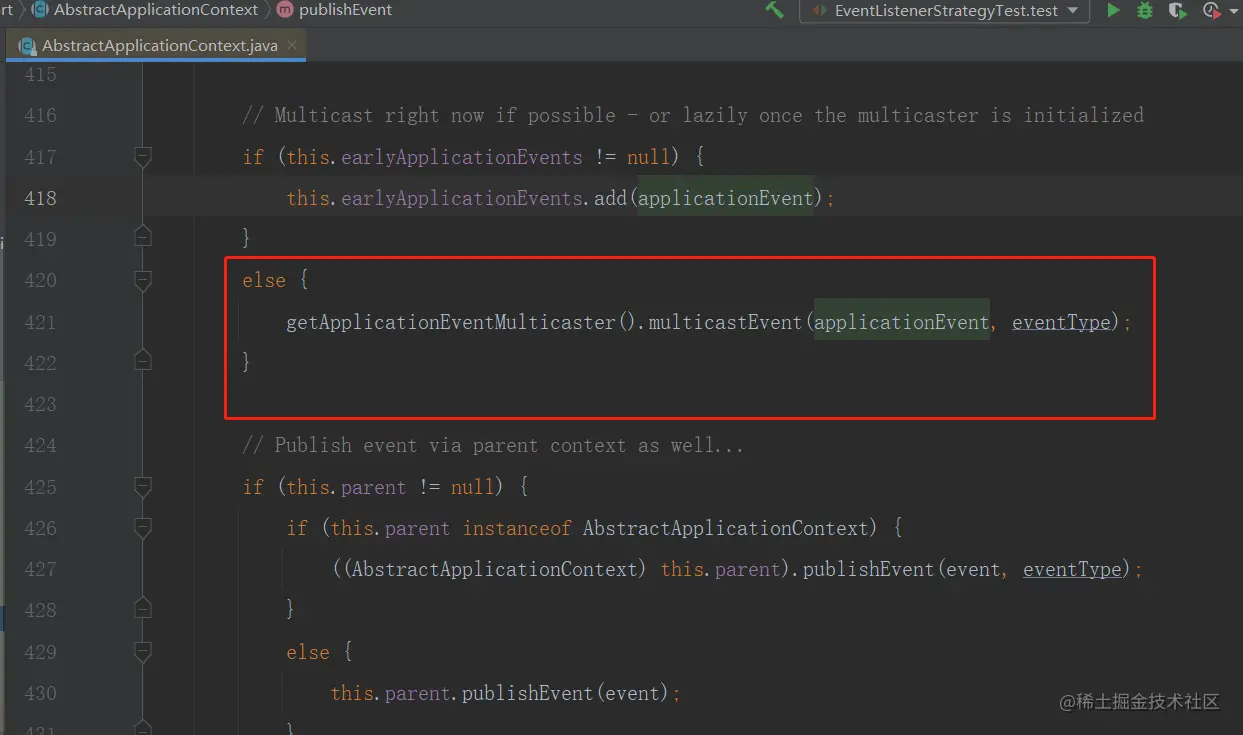The width and height of the screenshot is (1243, 735).
Task: Collapse the instanceof block at line 426
Action: (142, 528)
